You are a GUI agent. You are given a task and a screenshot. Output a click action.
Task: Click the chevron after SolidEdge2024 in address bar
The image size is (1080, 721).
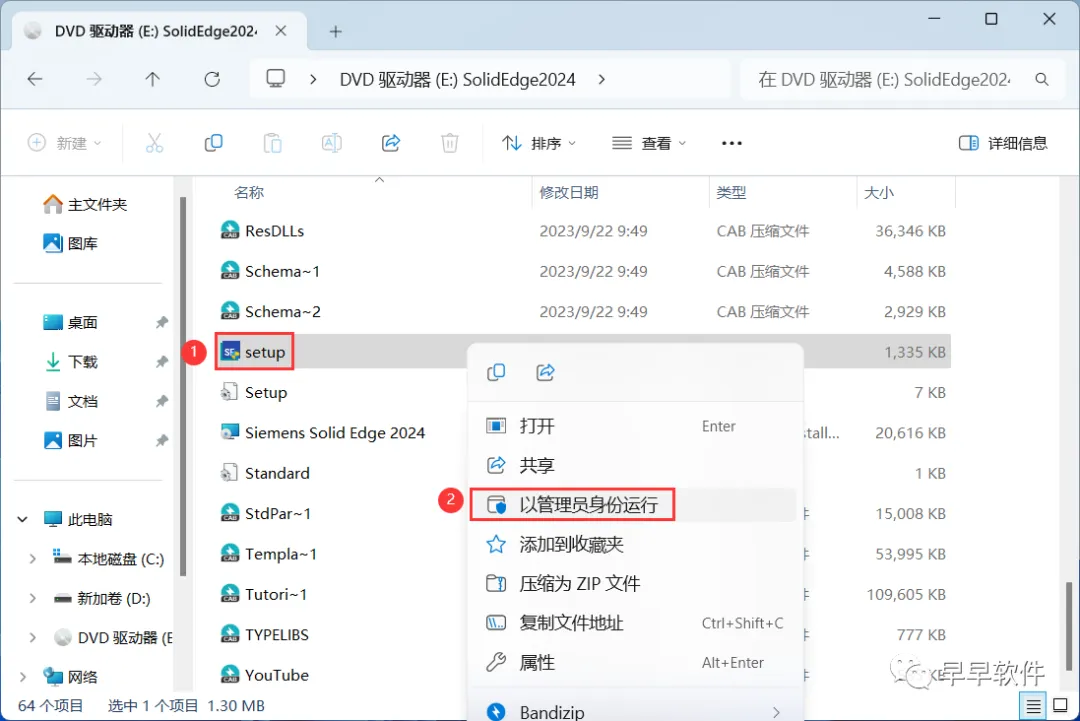tap(601, 80)
